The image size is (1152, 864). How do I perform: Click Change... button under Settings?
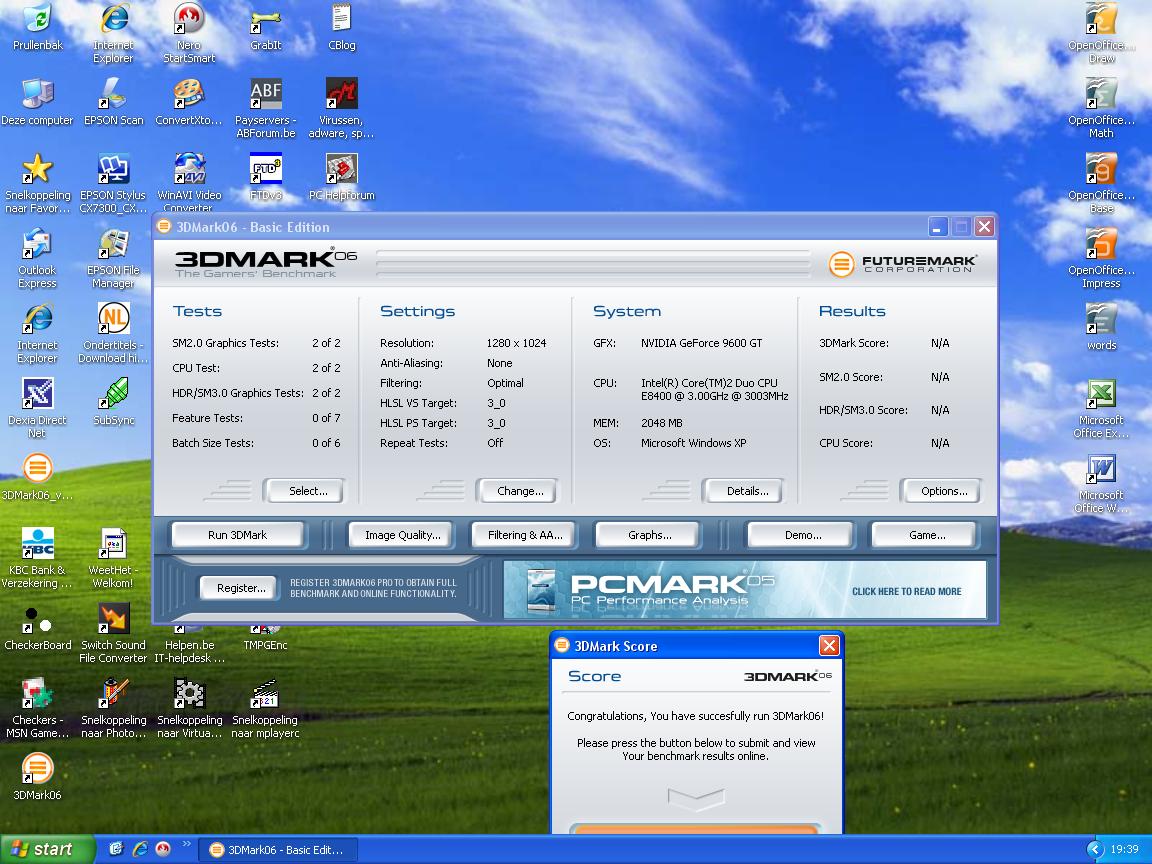[519, 491]
